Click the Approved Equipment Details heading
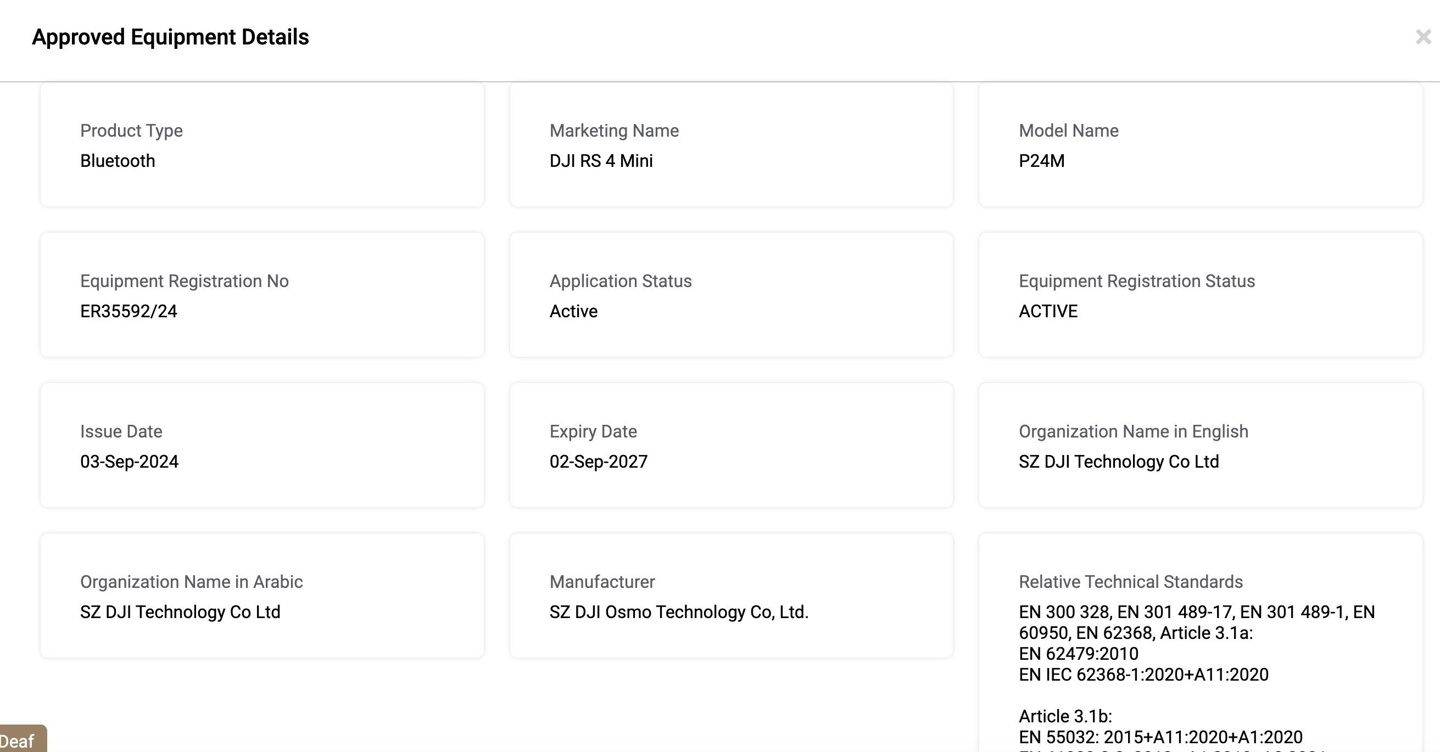Image resolution: width=1440 pixels, height=752 pixels. pos(170,37)
